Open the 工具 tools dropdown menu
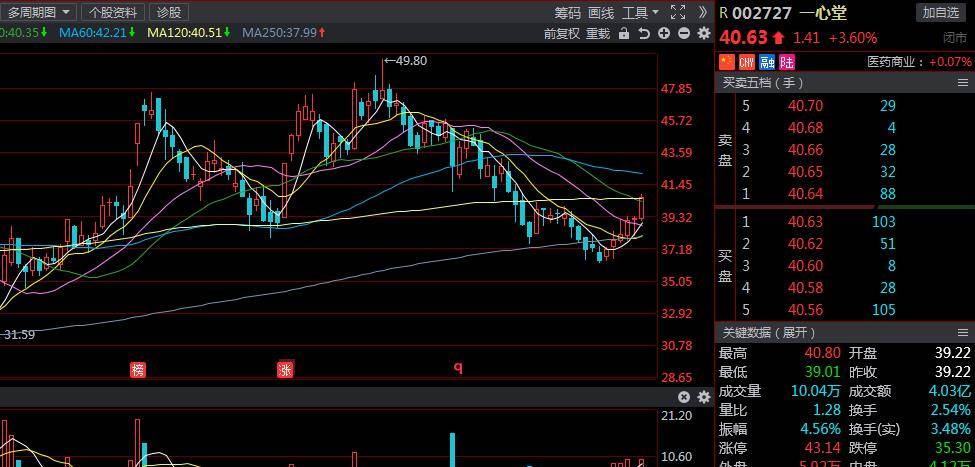The width and height of the screenshot is (975, 467). (640, 12)
